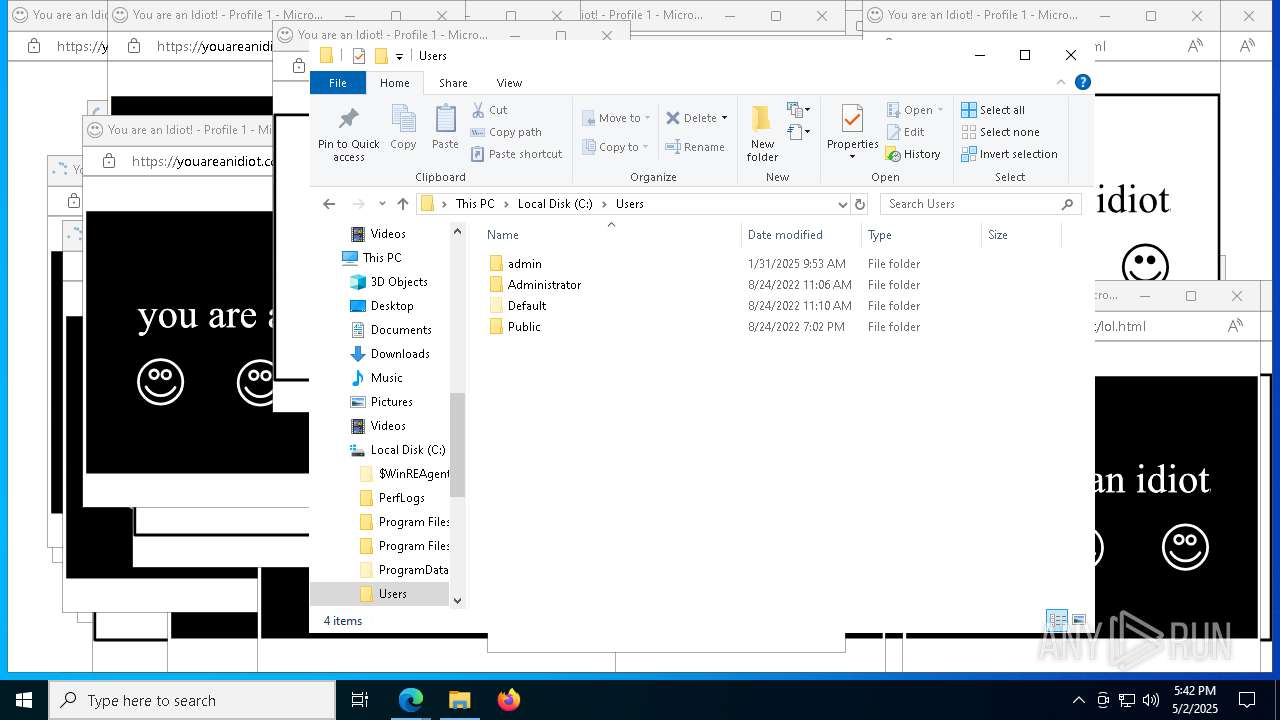Click Edit in Open group
Screen dimensions: 1280x720
905,132
